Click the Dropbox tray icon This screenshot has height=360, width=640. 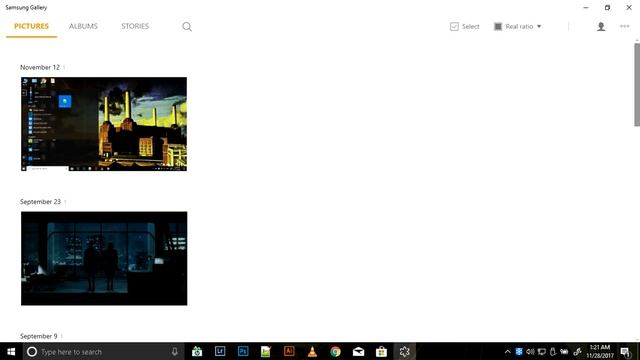[x=519, y=352]
